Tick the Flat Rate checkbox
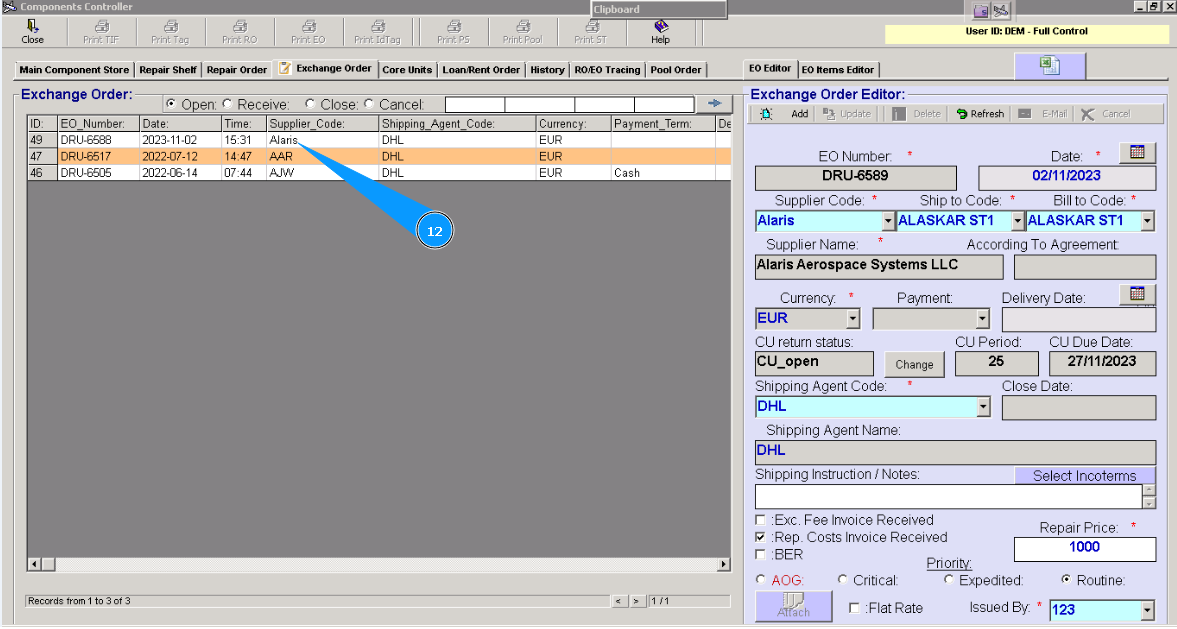Screen dimensions: 1177x629 854,607
